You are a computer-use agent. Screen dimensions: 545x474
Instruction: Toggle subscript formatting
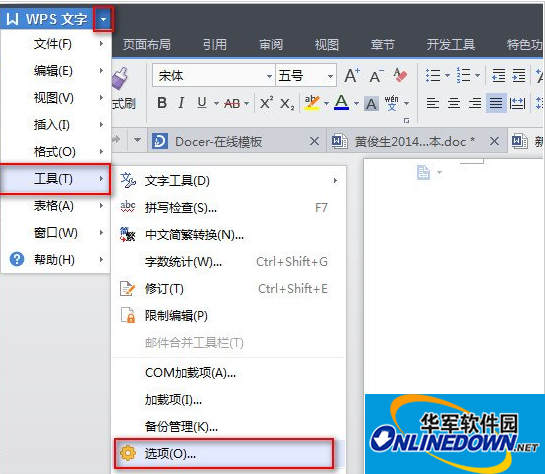click(x=287, y=104)
